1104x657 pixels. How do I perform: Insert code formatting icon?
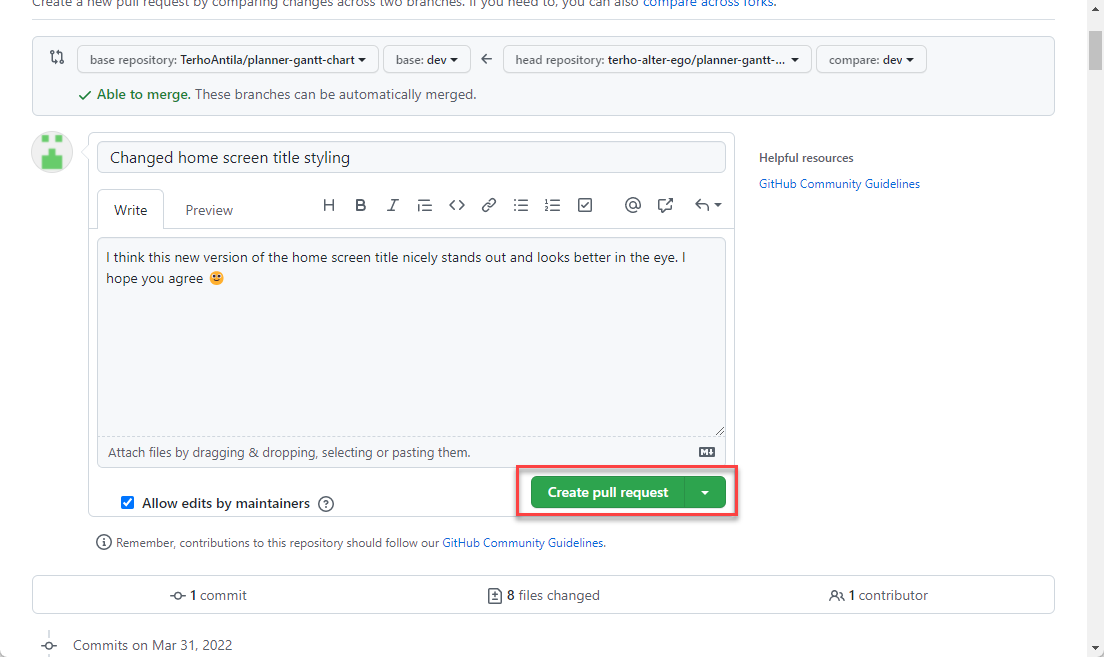coord(457,205)
